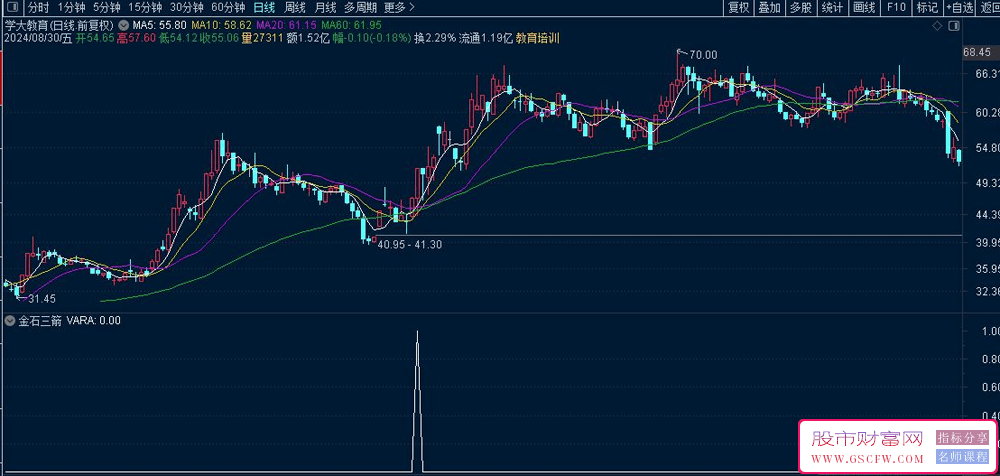The image size is (1000, 476).
Task: Click the MA20: 61.15 label
Action: click(286, 26)
